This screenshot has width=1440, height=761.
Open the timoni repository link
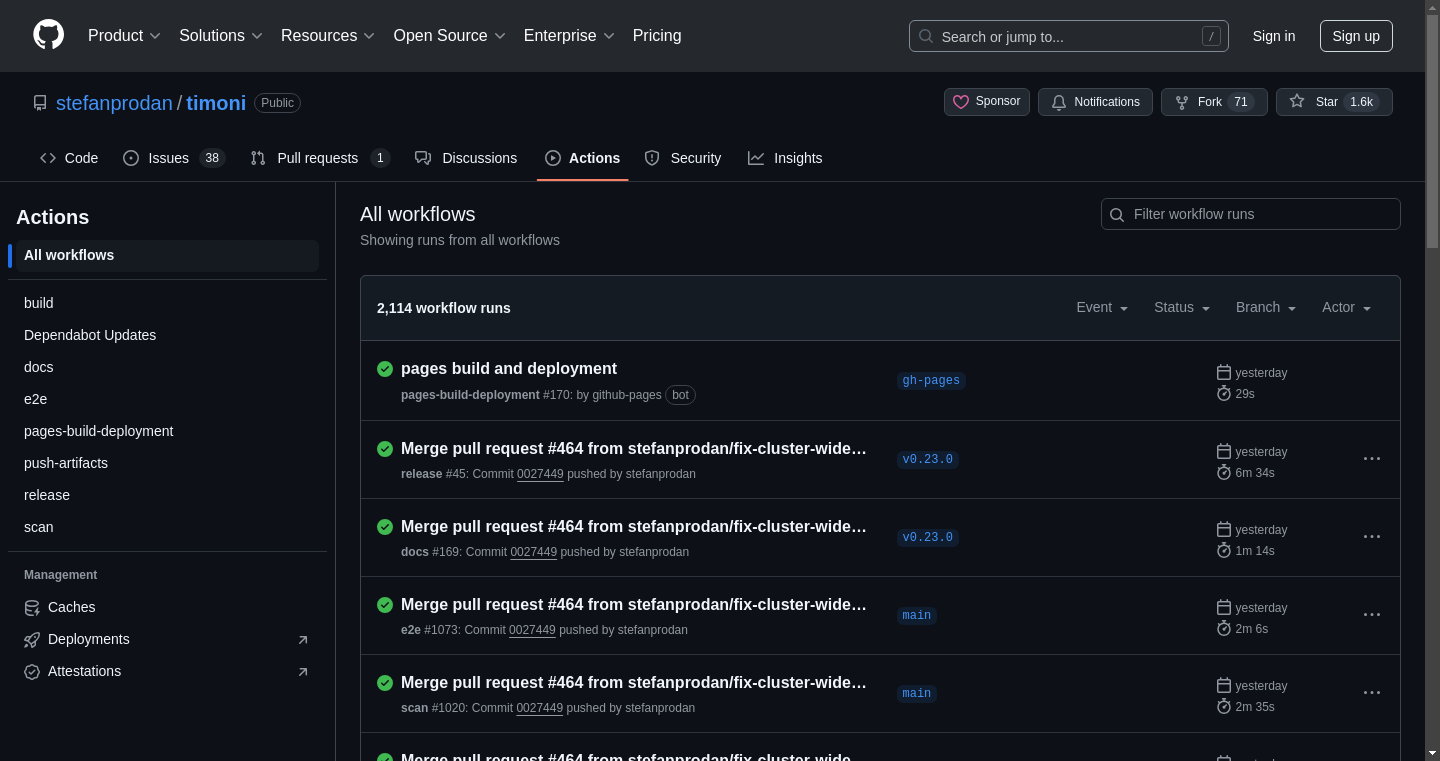(x=216, y=103)
